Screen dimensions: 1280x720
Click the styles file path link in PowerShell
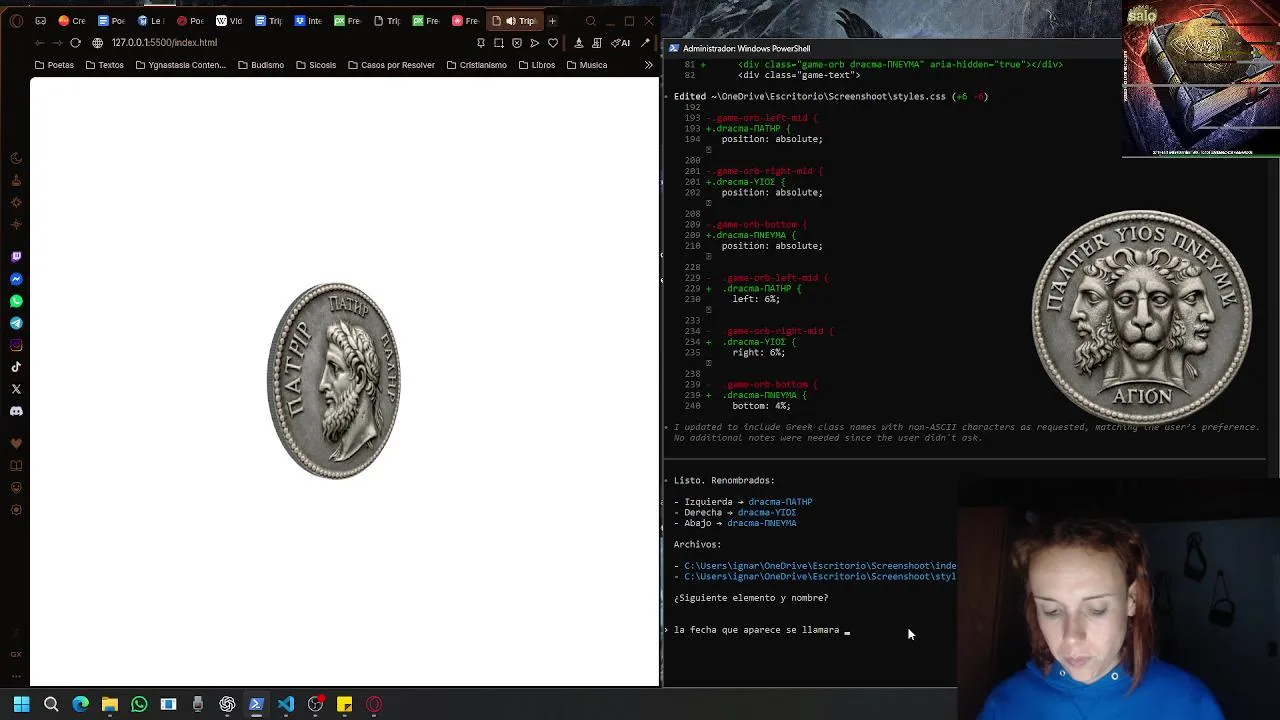[820, 577]
